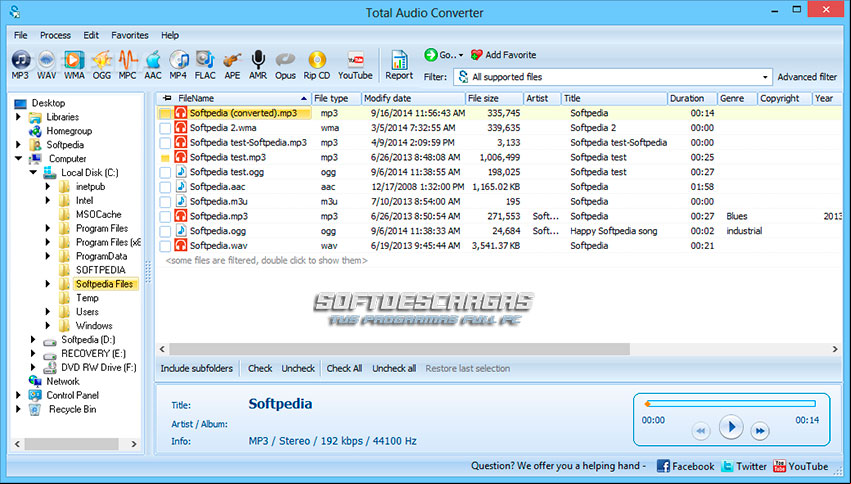Open the Twitter link icon
Screen dimensions: 851x484
pos(727,466)
